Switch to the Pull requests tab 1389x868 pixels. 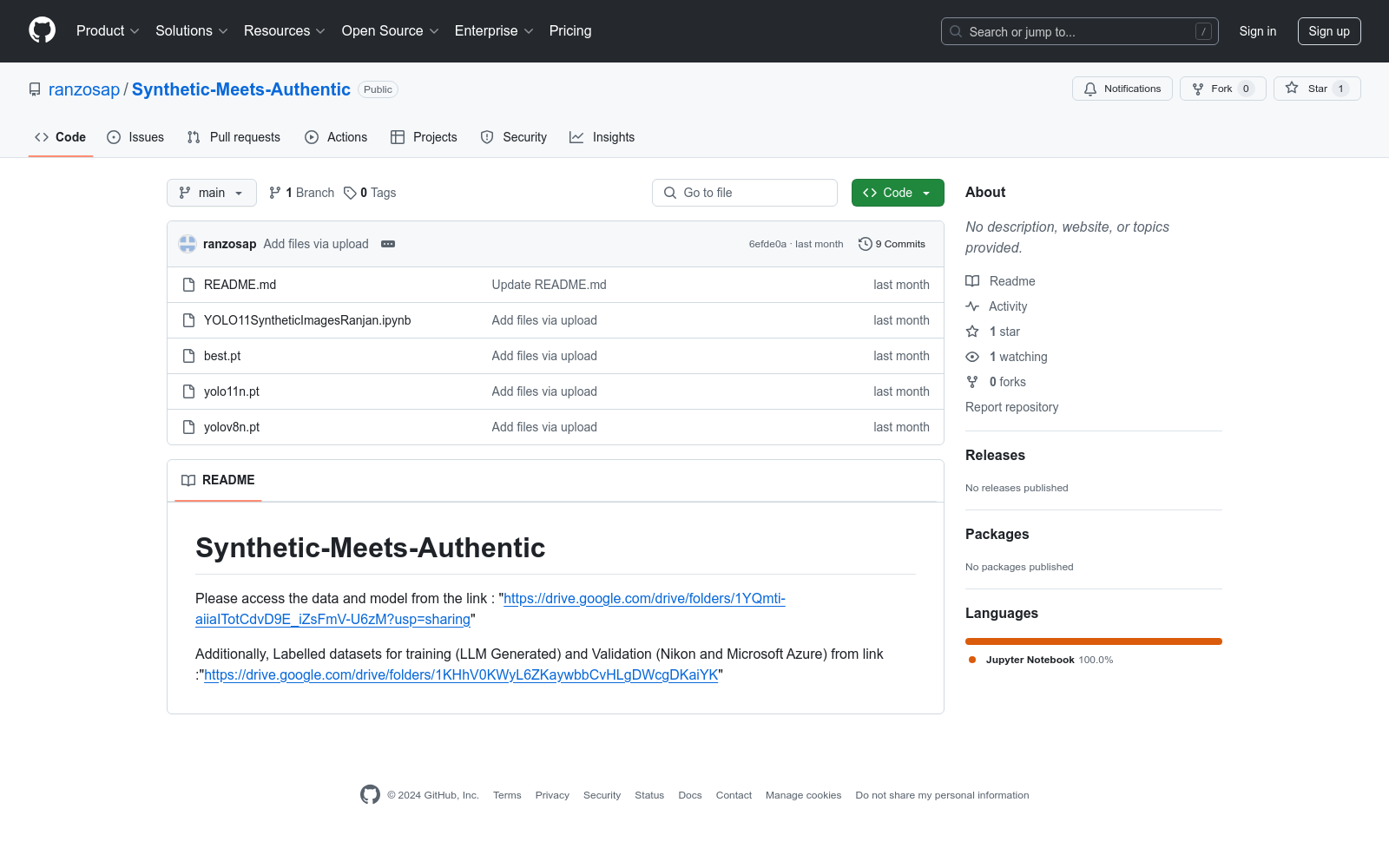click(x=234, y=137)
